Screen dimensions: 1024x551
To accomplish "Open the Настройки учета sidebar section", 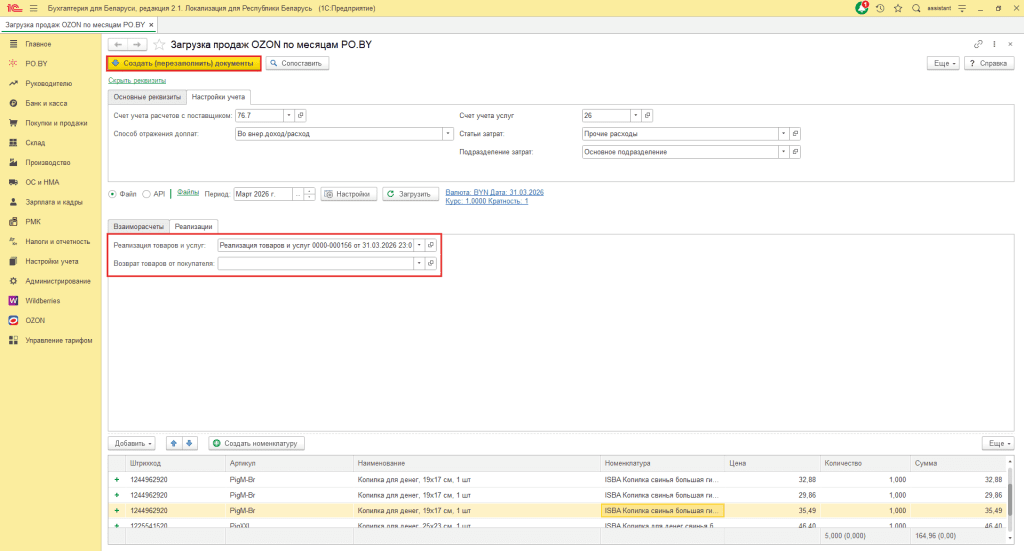I will pyautogui.click(x=51, y=261).
